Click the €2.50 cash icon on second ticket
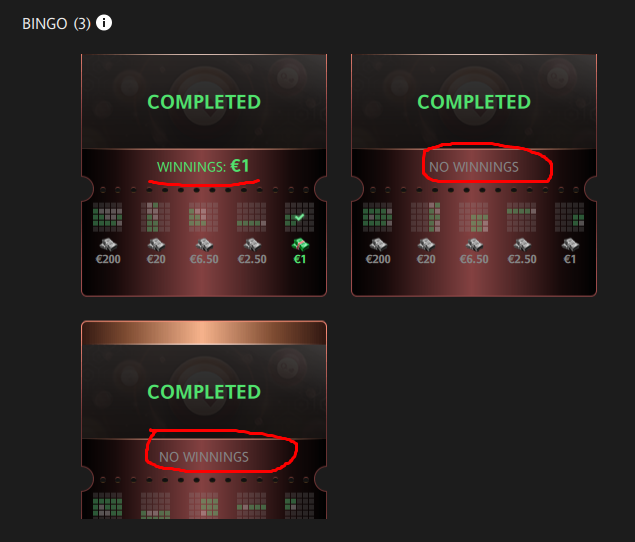 pos(522,244)
